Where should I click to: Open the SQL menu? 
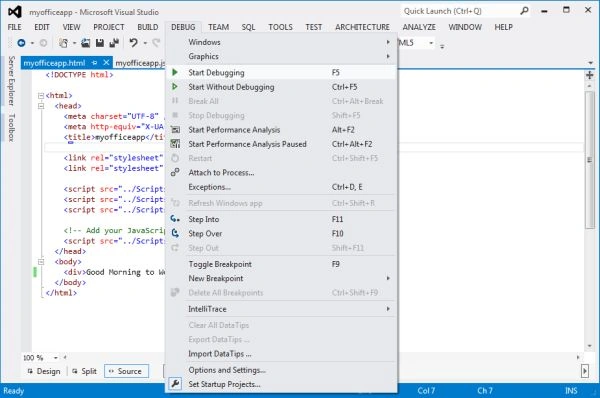click(x=248, y=27)
